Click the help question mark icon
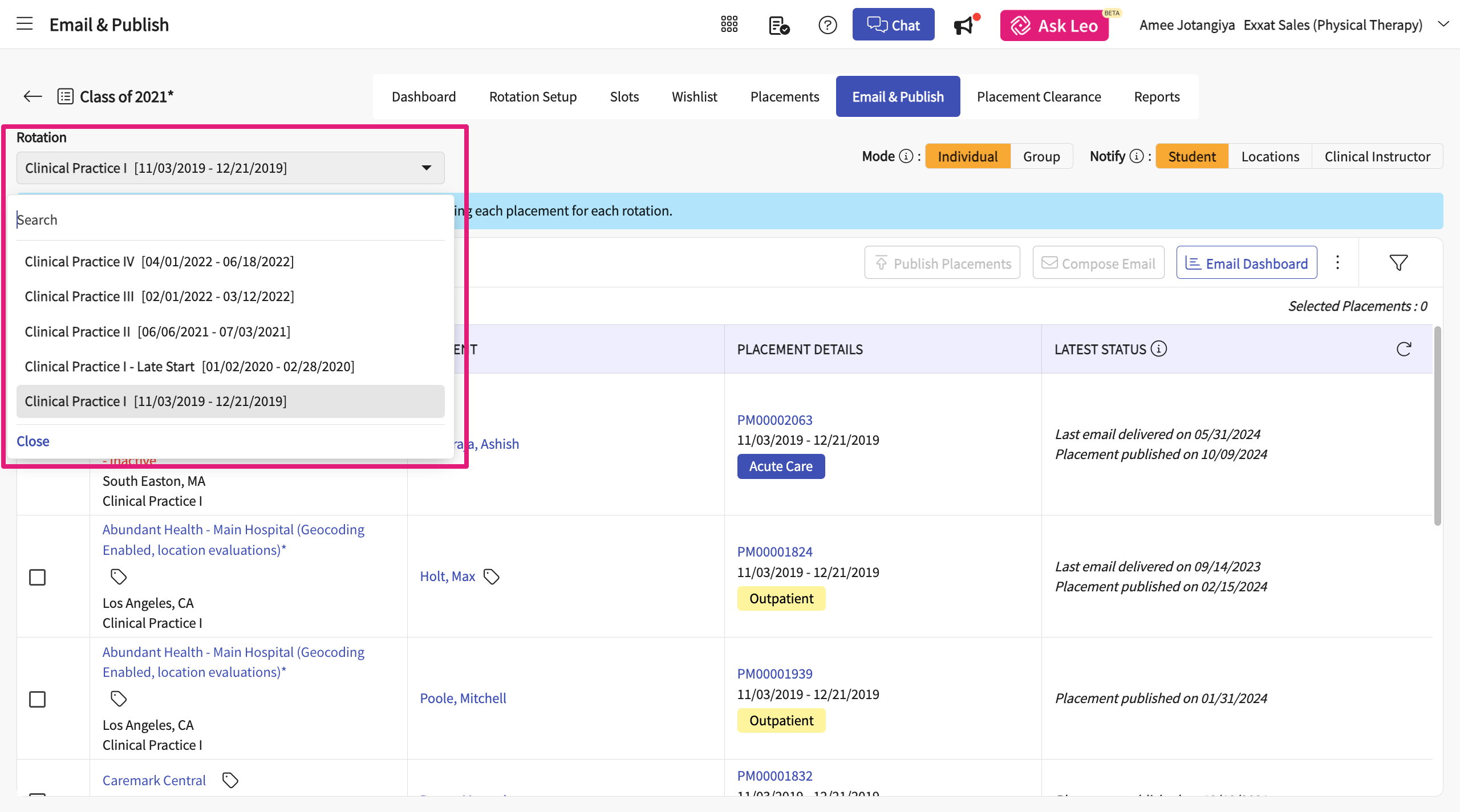The height and width of the screenshot is (812, 1460). click(827, 25)
